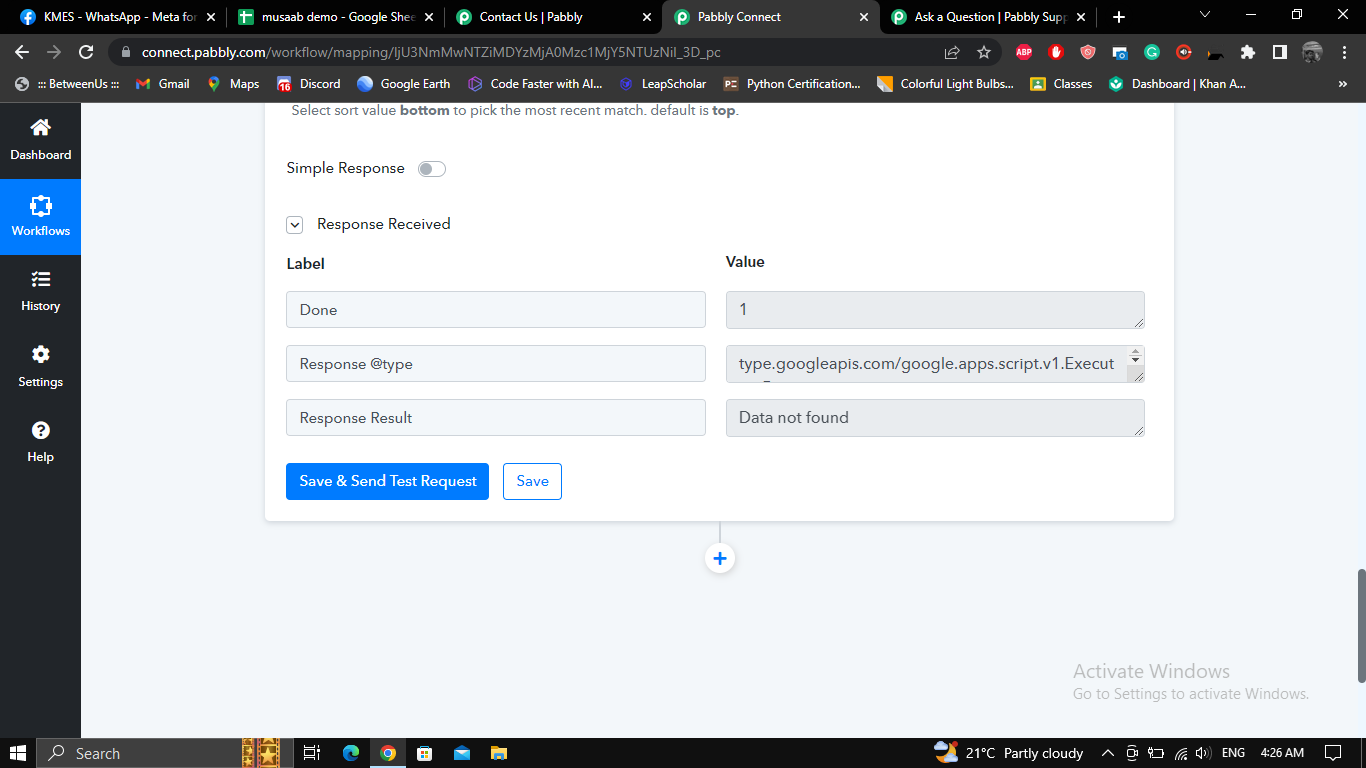Open the Google Earth bookmark
1366x768 pixels.
[x=404, y=84]
